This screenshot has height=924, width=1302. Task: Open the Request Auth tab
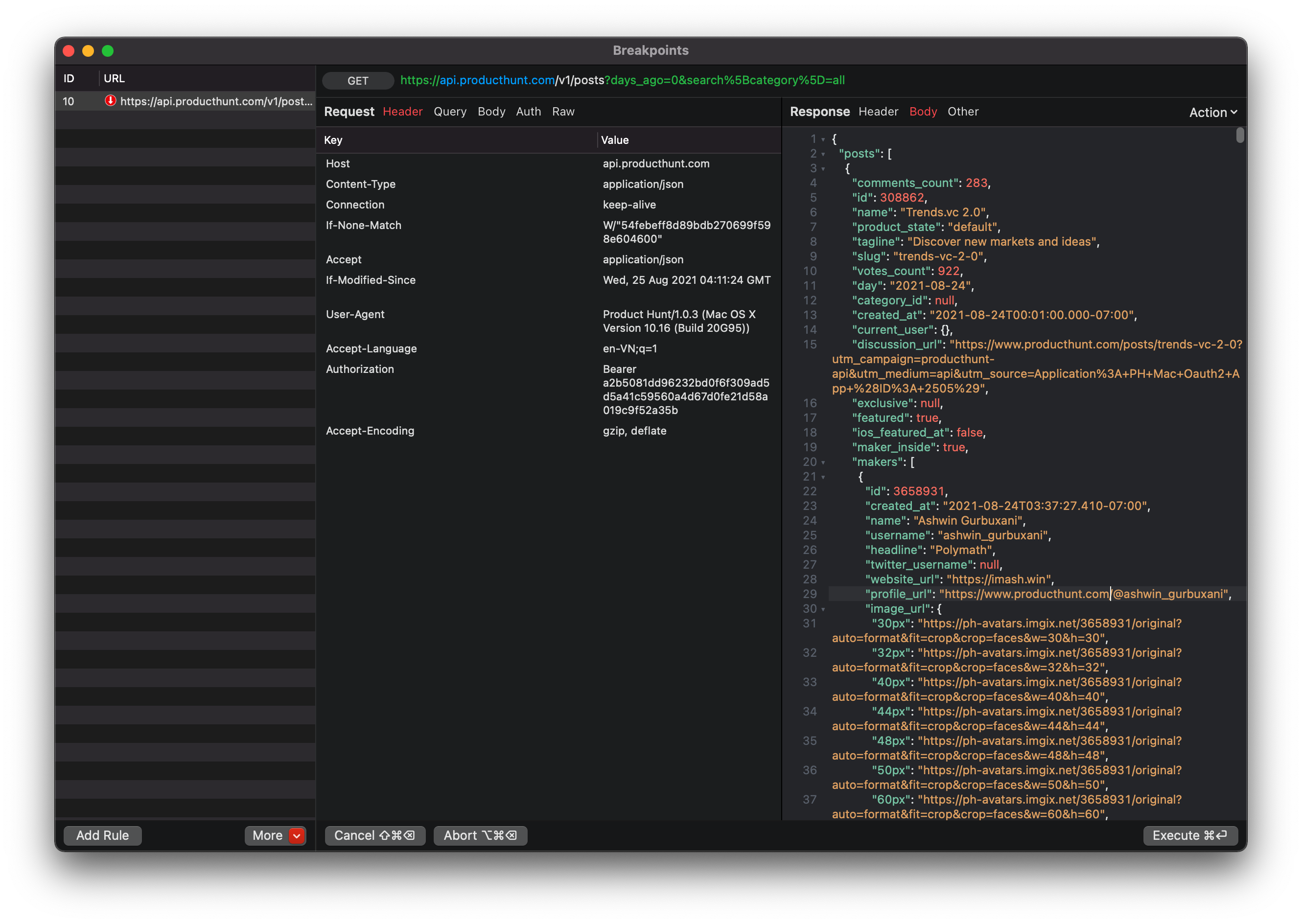[528, 112]
